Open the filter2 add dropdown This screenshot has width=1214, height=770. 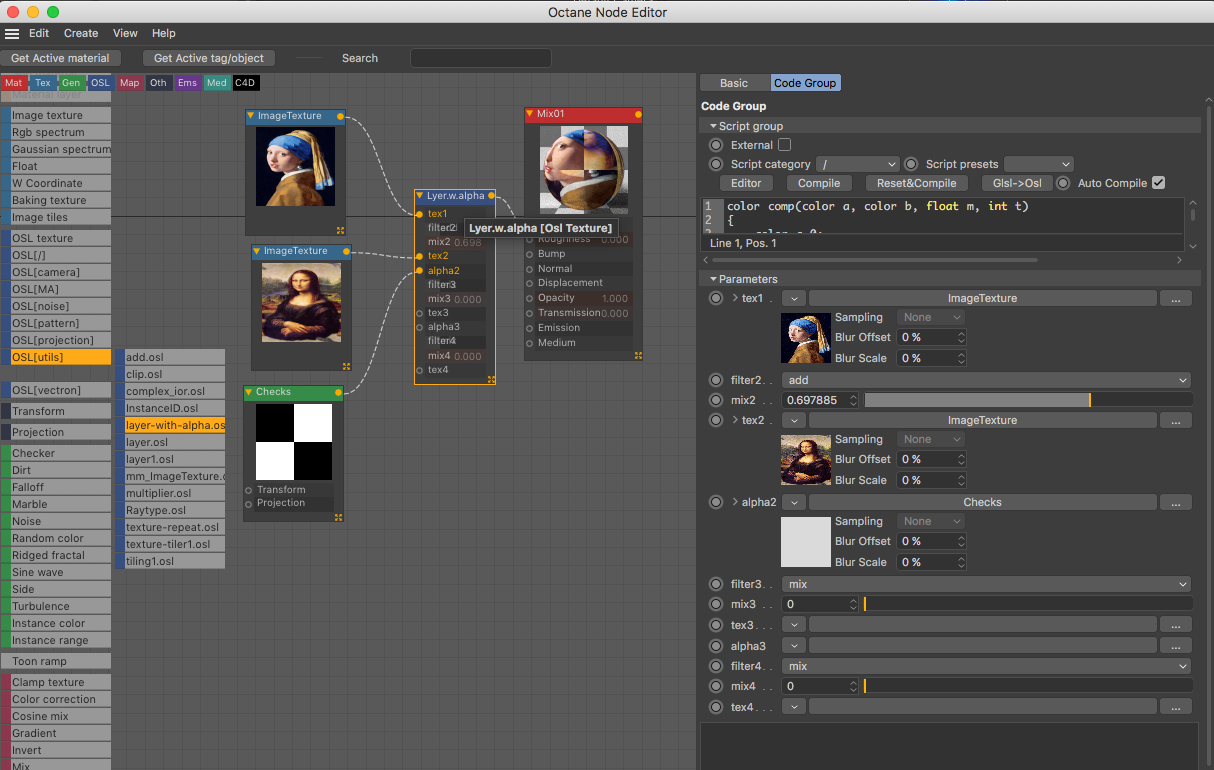point(986,380)
